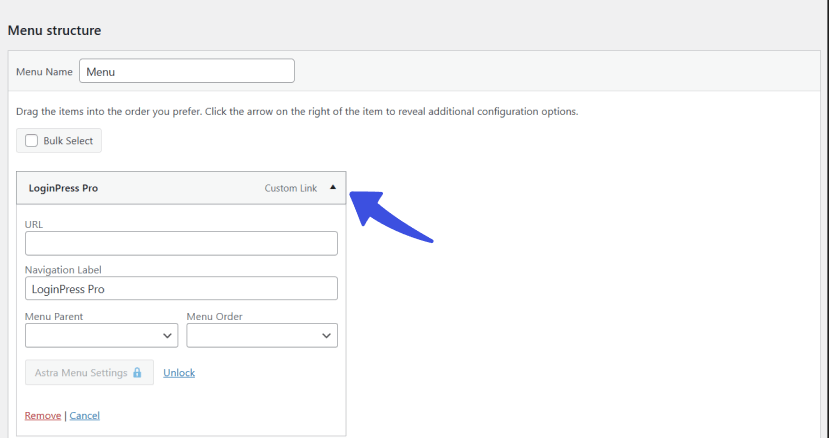Click the lock icon on Astra Menu Settings
Screen dimensions: 829x438
click(x=137, y=372)
